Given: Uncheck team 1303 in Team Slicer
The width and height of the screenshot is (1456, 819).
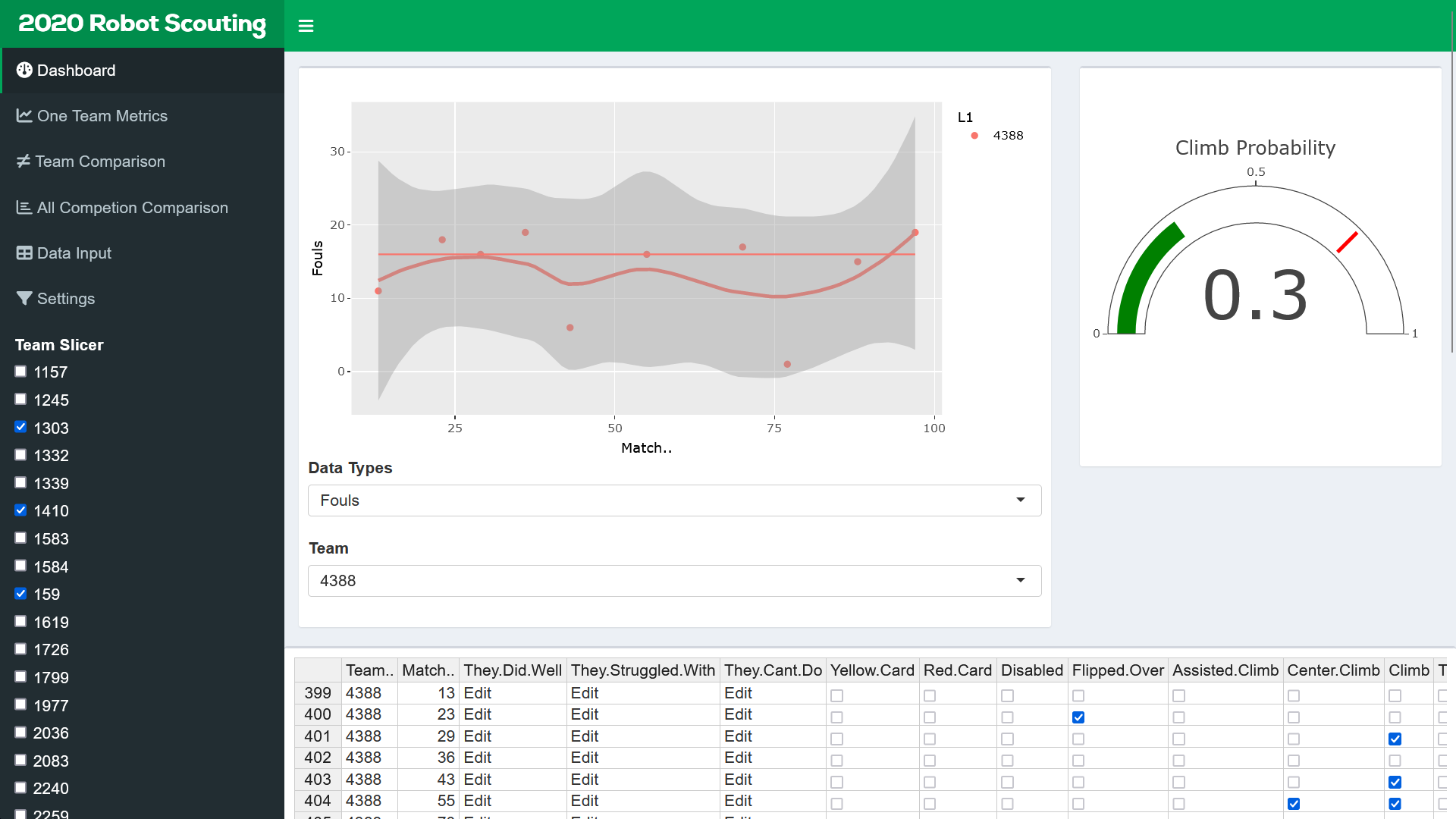Looking at the screenshot, I should tap(20, 427).
